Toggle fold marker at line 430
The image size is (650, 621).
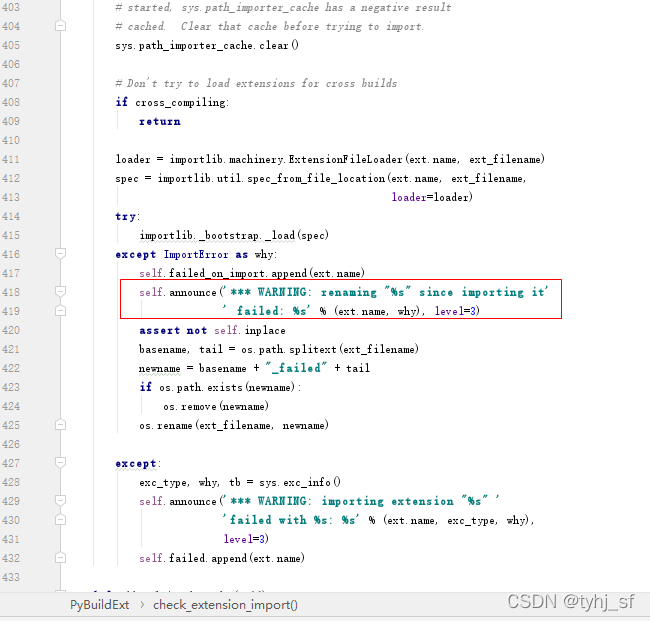click(61, 520)
